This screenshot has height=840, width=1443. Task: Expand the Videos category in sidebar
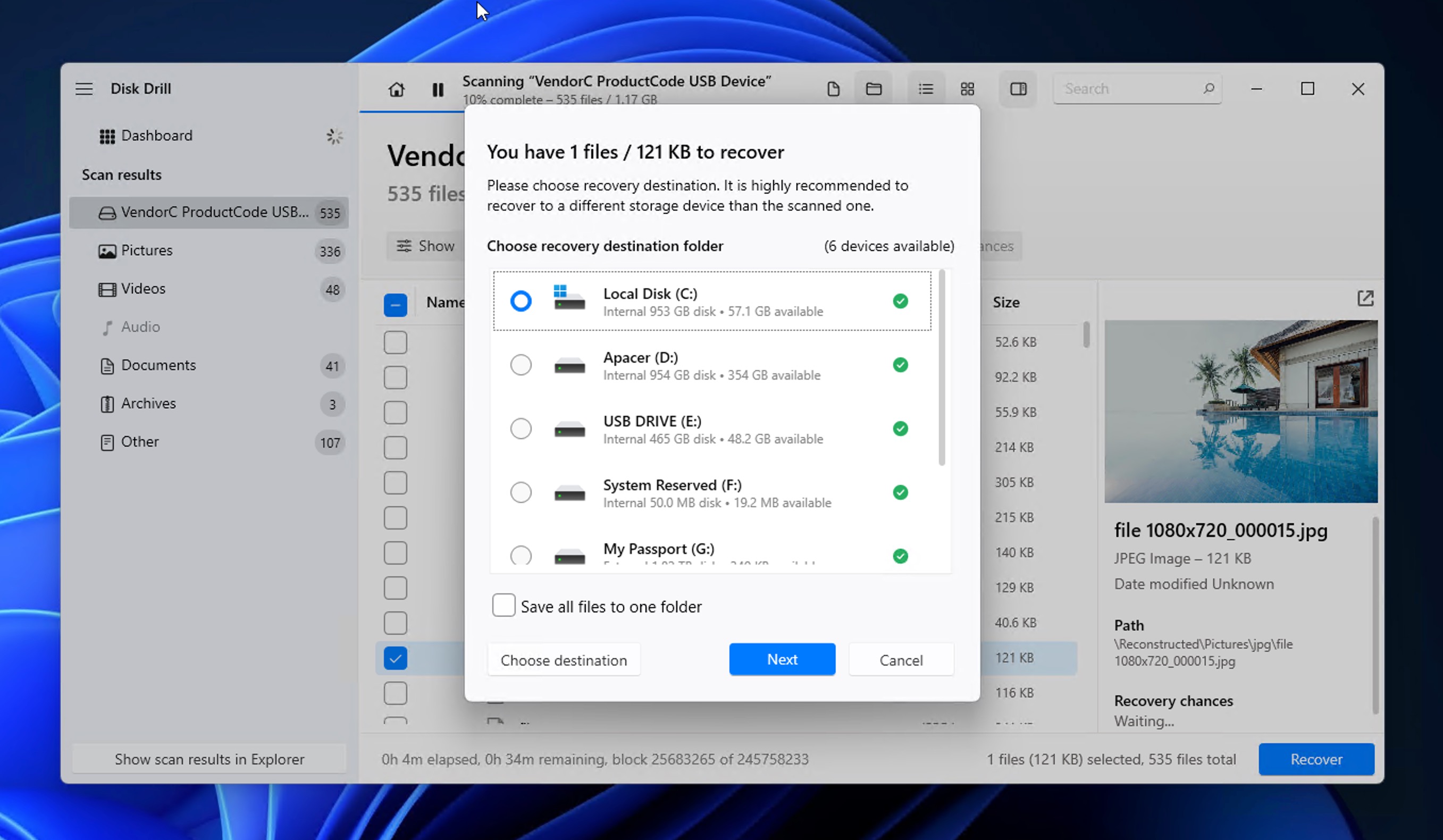click(x=142, y=289)
